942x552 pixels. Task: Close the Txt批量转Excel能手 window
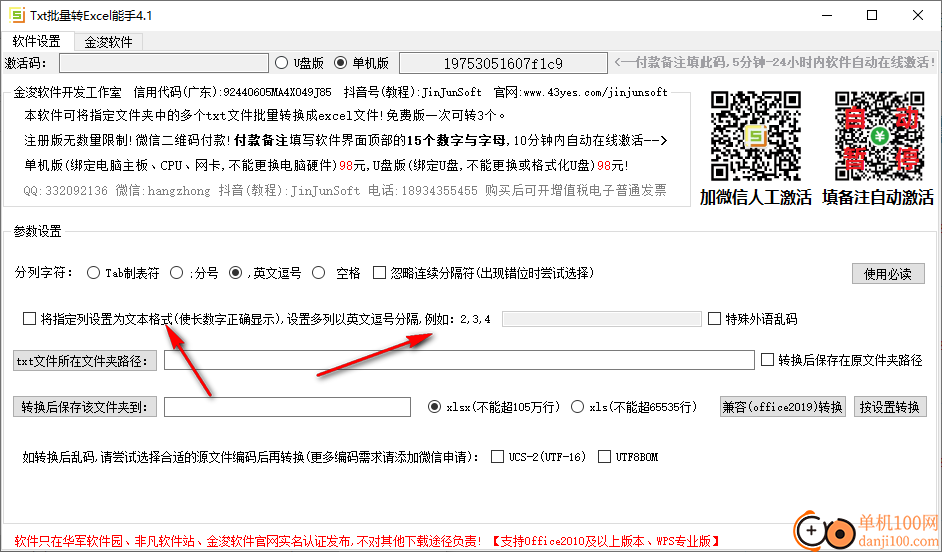pyautogui.click(x=918, y=16)
